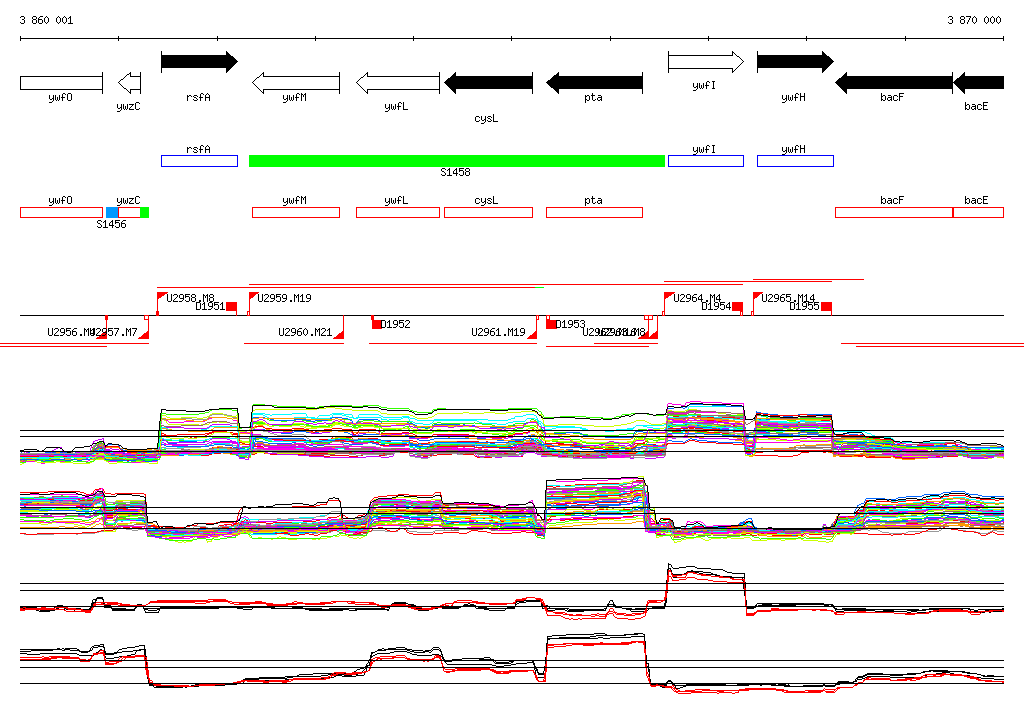The height and width of the screenshot is (714, 1024).
Task: Select the black cysL gene arrow
Action: pyautogui.click(x=488, y=83)
